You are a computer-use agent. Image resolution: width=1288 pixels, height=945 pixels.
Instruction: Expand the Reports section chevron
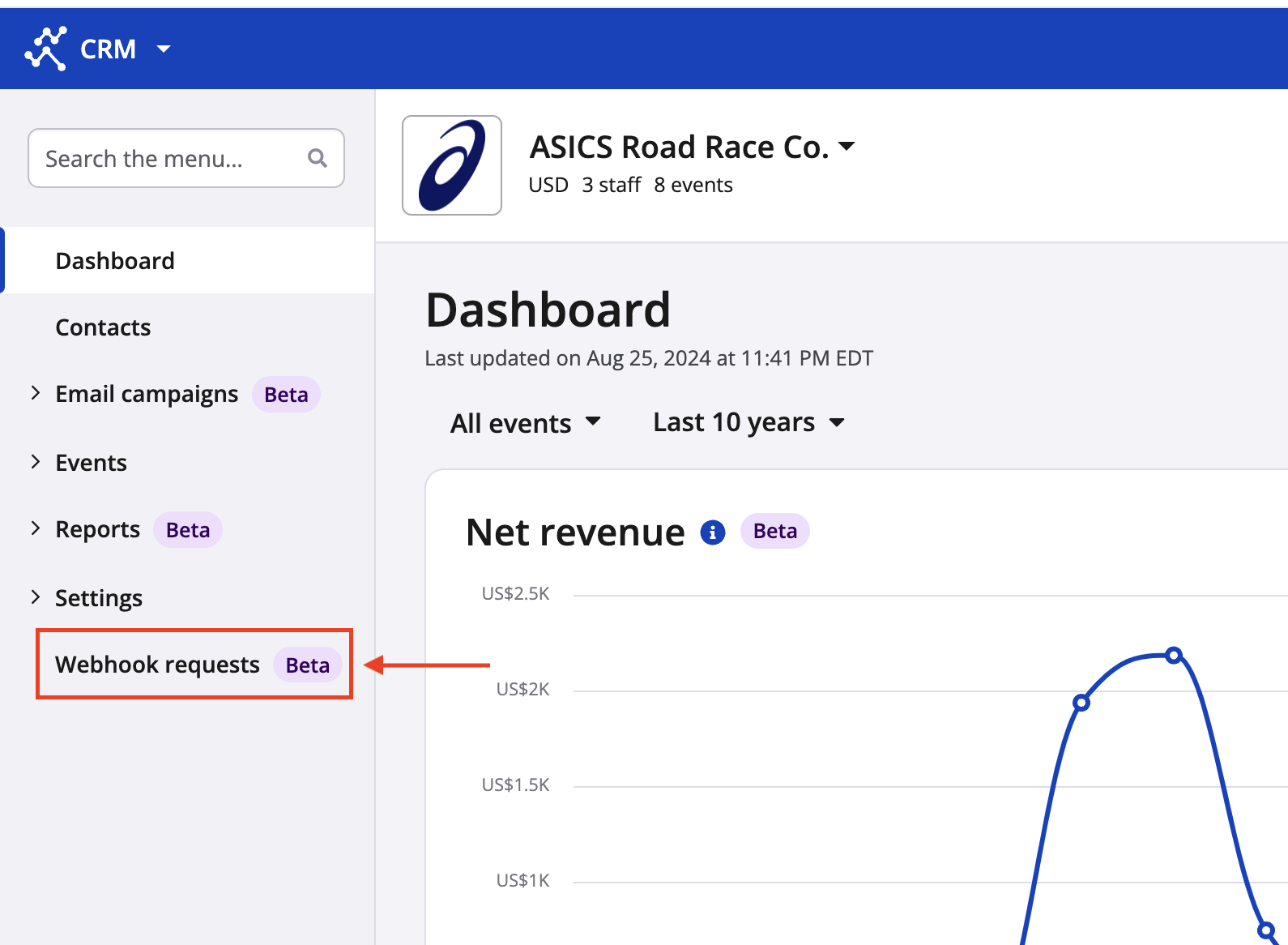35,528
